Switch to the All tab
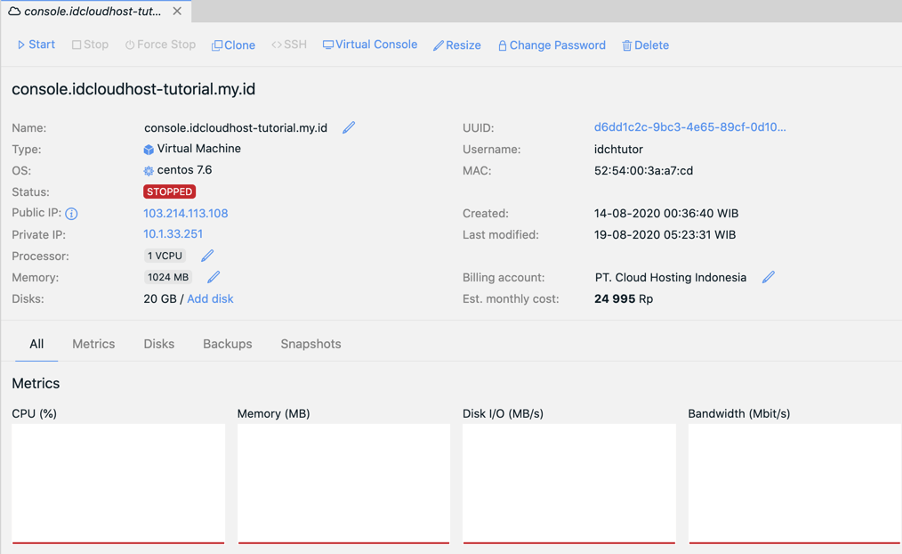This screenshot has width=902, height=554. click(37, 343)
